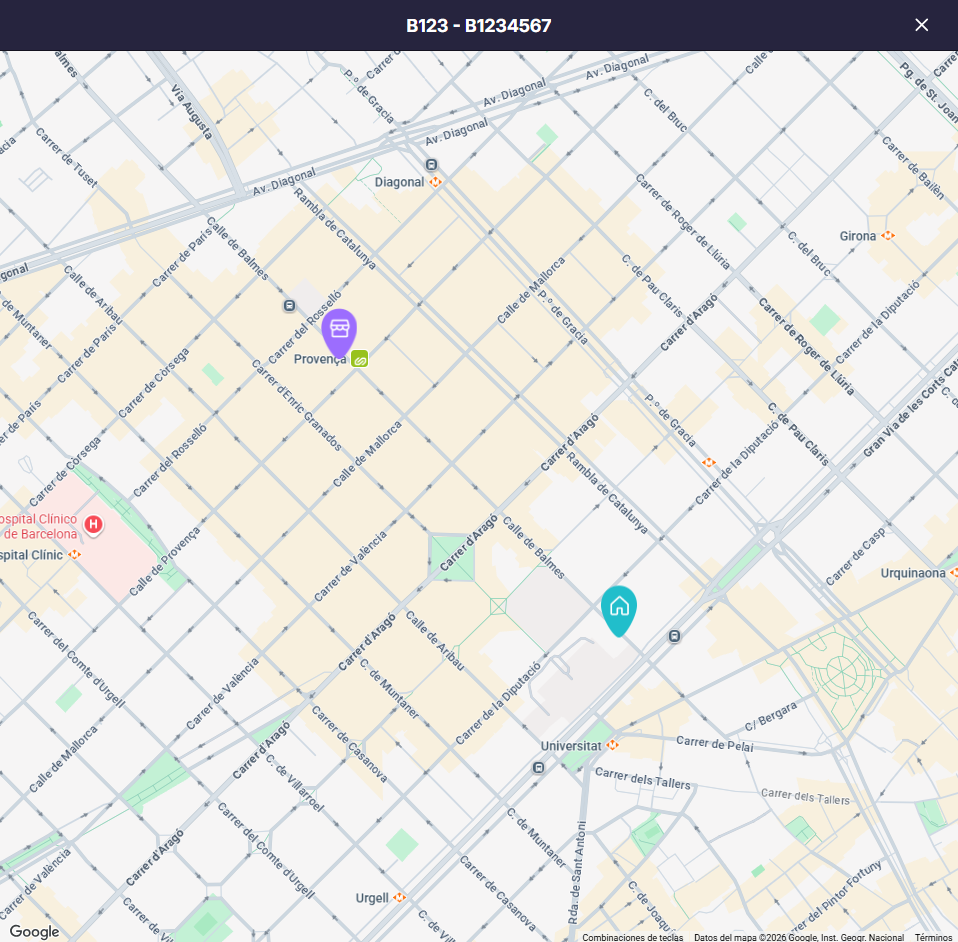
Task: Click the Urquinaona station label
Action: coord(913,573)
